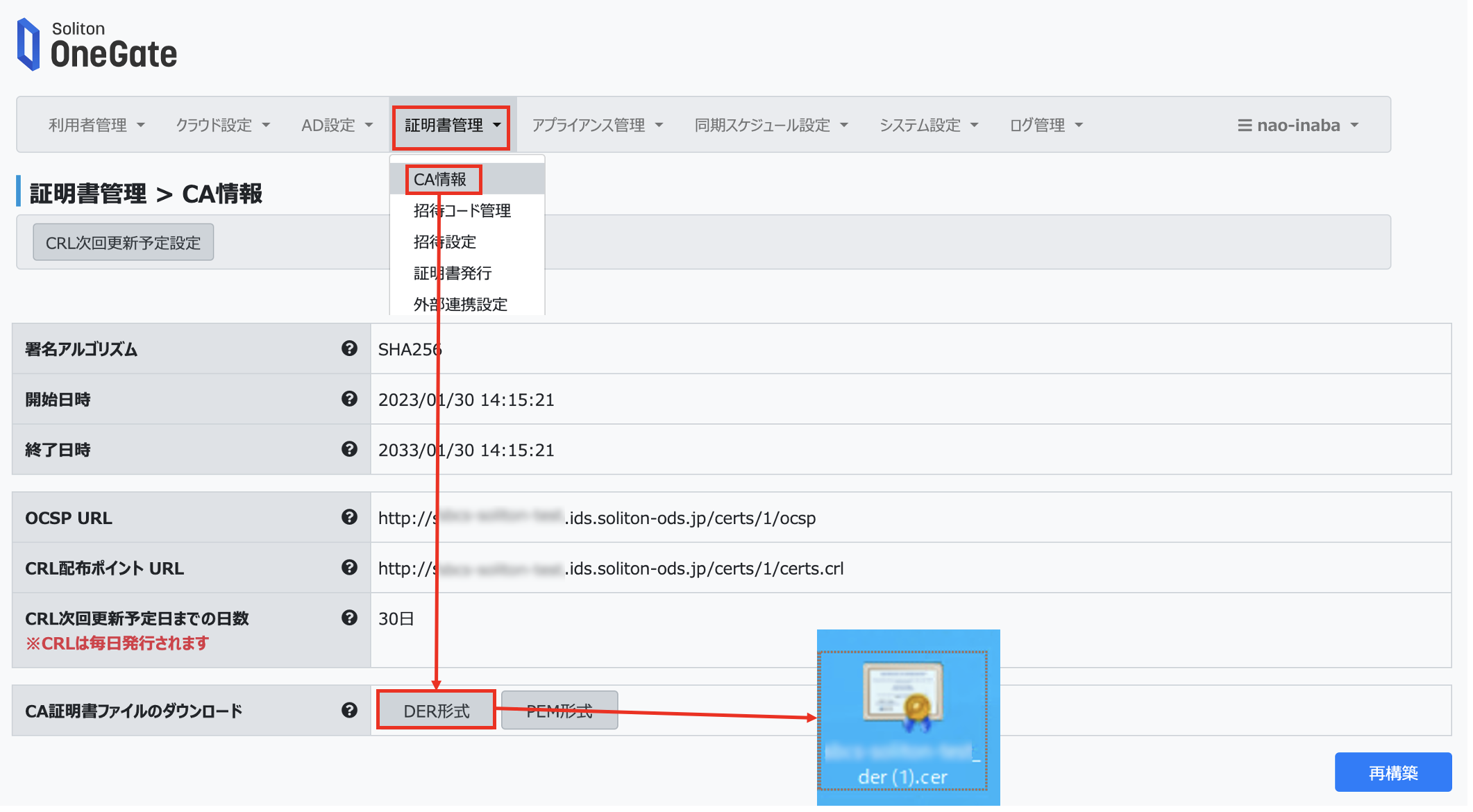This screenshot has width=1473, height=812.
Task: Click the CRL次回更新予定設定 button
Action: [124, 243]
